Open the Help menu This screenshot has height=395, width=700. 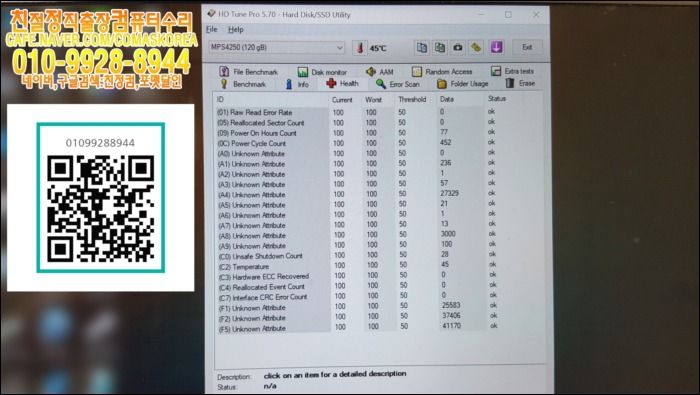236,29
